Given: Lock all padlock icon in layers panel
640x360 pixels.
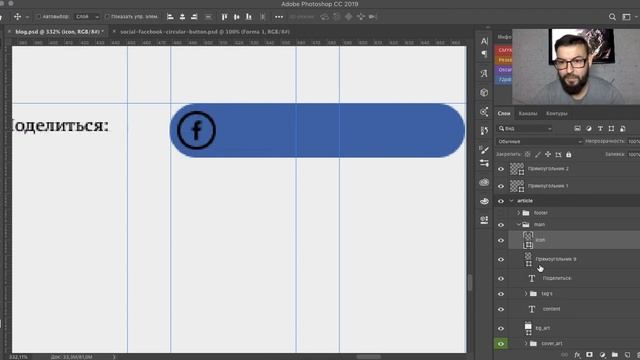Looking at the screenshot, I should [x=569, y=154].
